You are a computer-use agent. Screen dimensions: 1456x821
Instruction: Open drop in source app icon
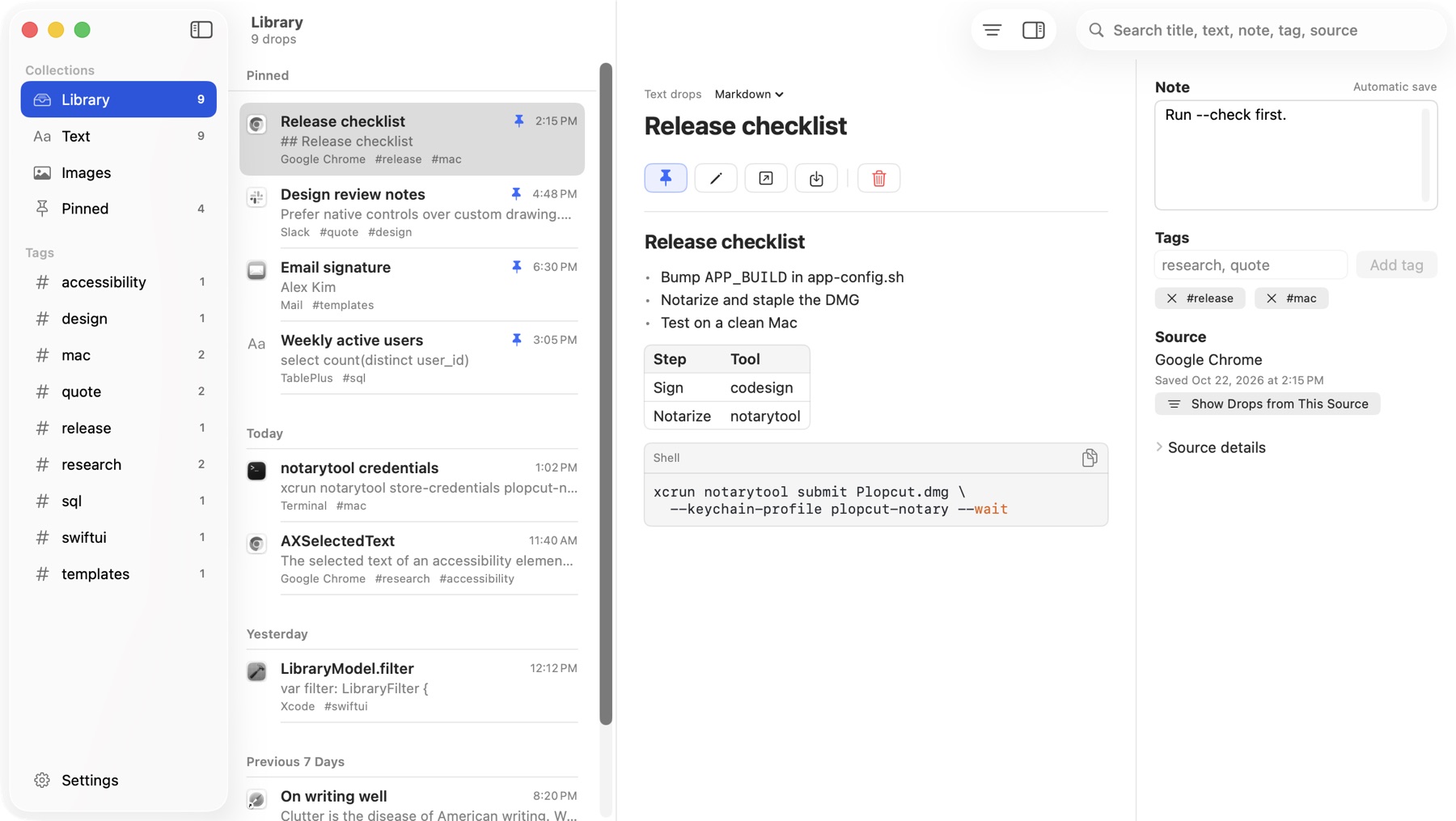coord(766,178)
